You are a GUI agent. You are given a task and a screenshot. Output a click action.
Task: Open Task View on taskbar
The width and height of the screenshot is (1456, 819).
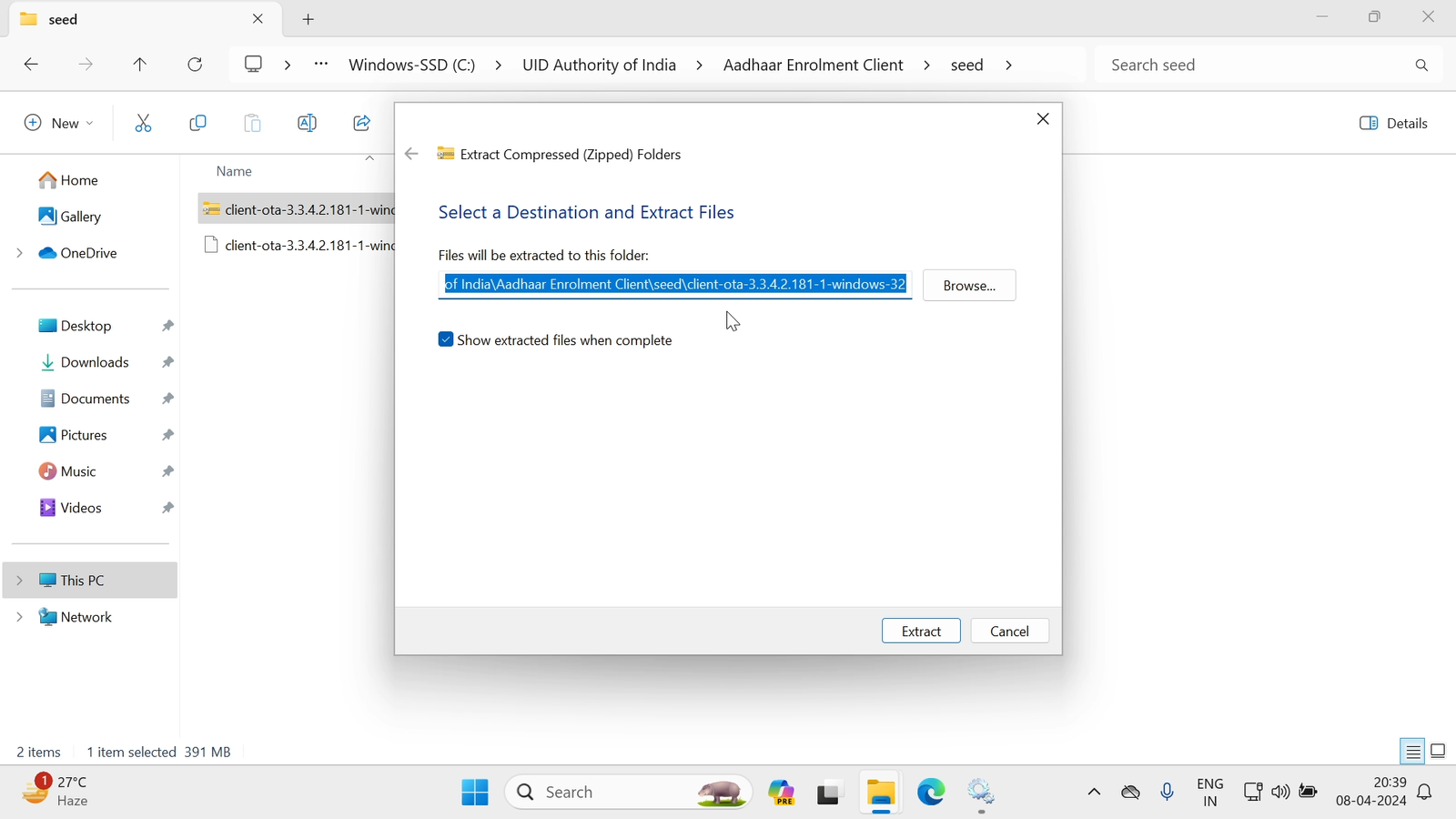(829, 794)
